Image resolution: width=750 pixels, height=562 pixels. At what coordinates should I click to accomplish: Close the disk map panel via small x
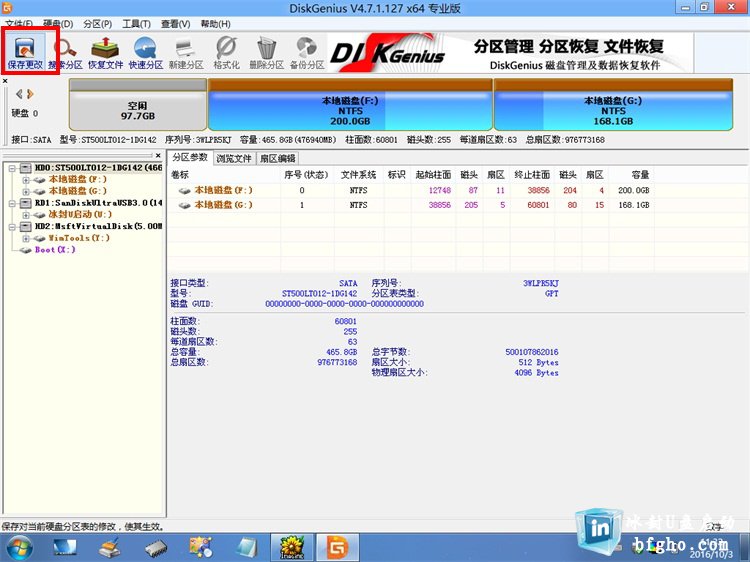pyautogui.click(x=5, y=81)
